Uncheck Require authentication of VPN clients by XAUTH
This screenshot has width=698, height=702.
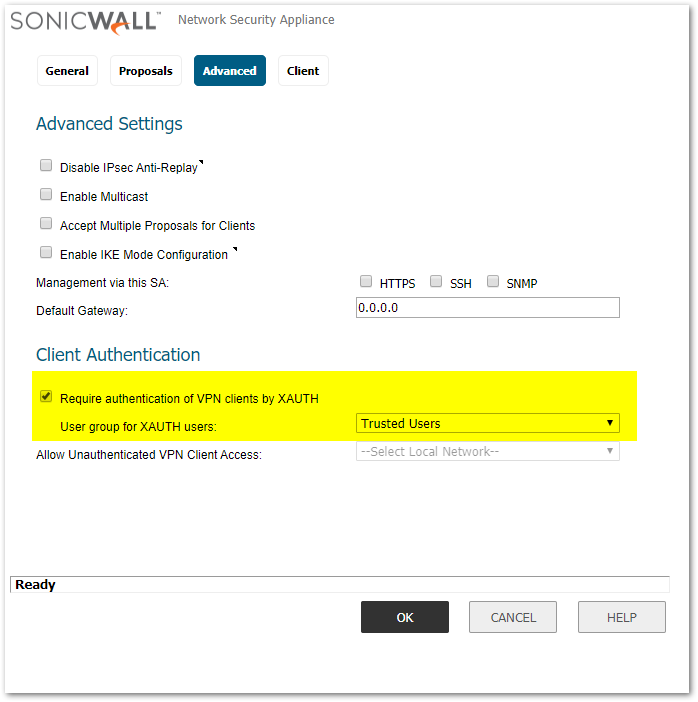coord(46,397)
